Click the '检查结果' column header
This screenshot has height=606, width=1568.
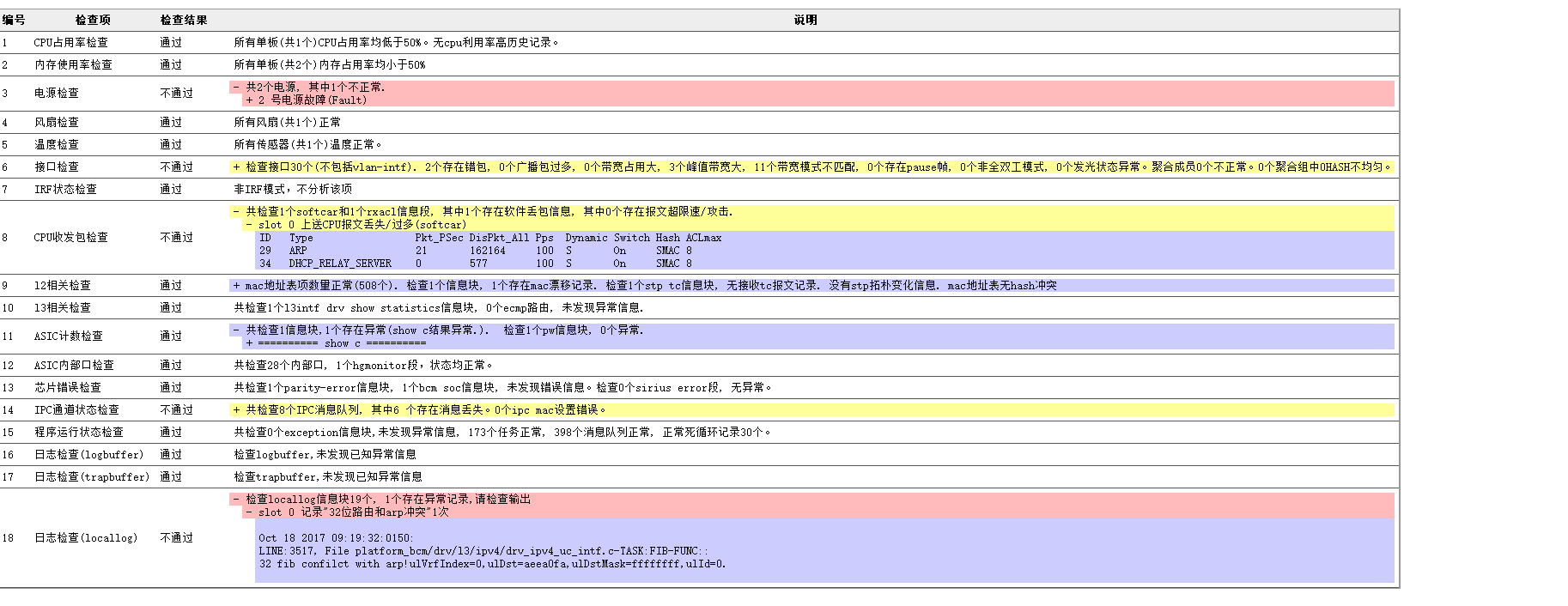tap(184, 20)
